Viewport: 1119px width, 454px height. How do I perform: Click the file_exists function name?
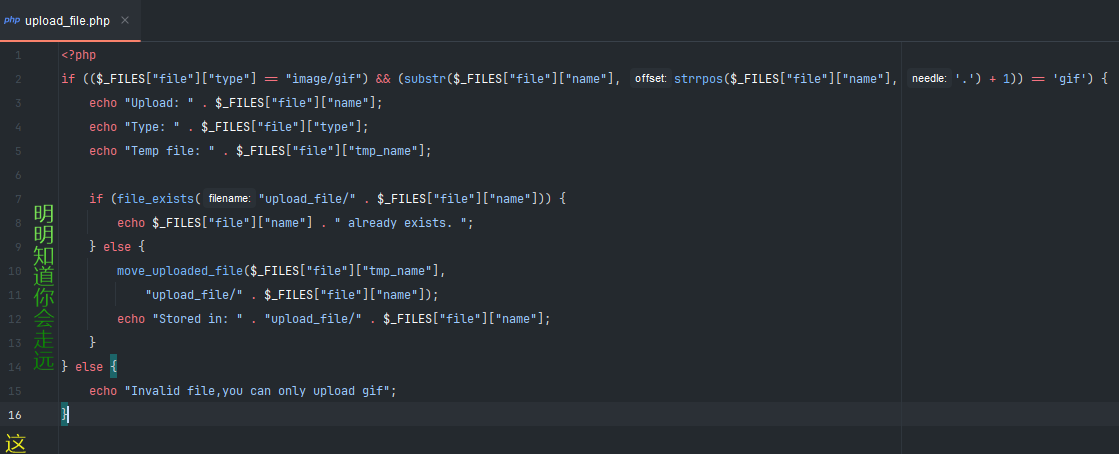coord(156,198)
